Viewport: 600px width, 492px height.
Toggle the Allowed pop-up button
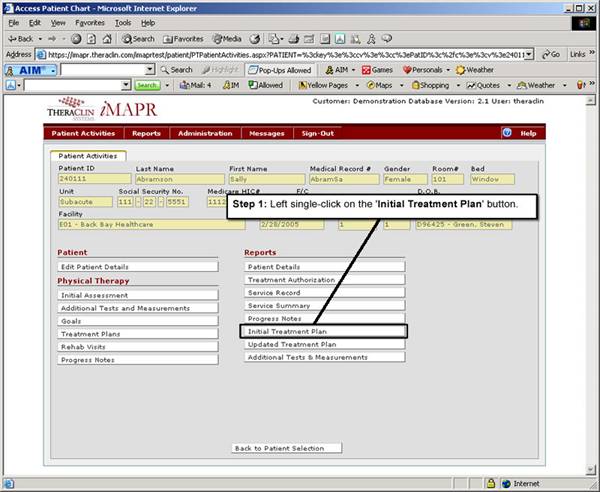[x=265, y=85]
